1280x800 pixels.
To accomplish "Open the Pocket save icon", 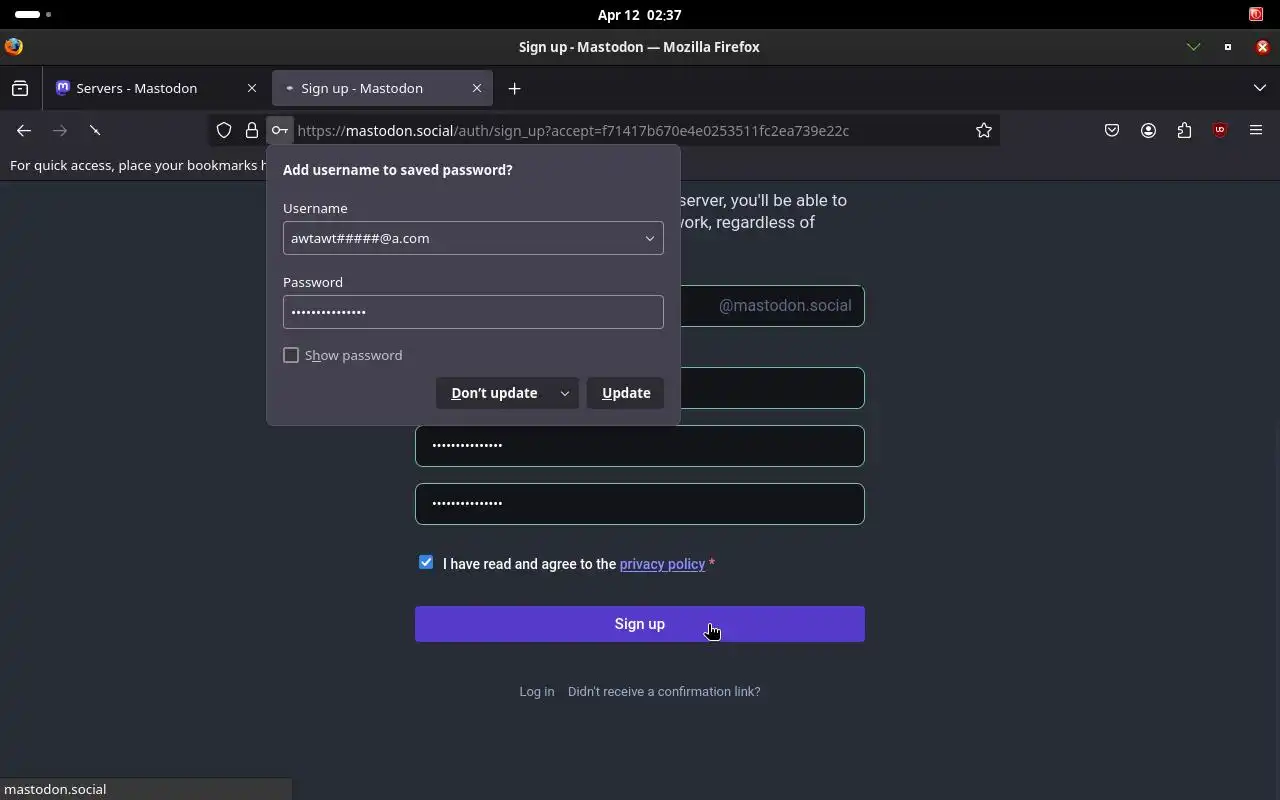I will coord(1112,130).
